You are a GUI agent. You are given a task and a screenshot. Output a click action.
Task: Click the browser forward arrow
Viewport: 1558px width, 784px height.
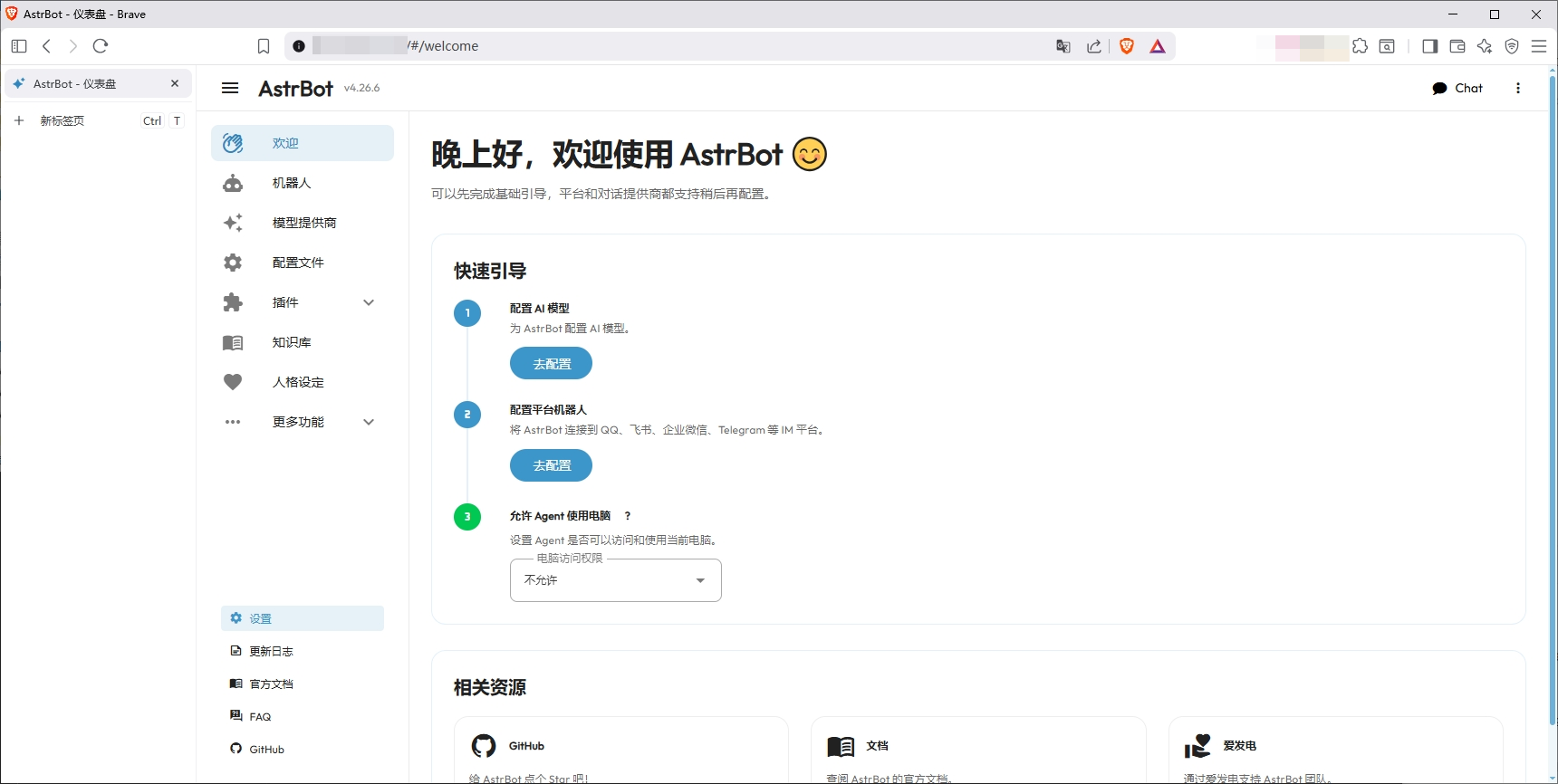(73, 46)
